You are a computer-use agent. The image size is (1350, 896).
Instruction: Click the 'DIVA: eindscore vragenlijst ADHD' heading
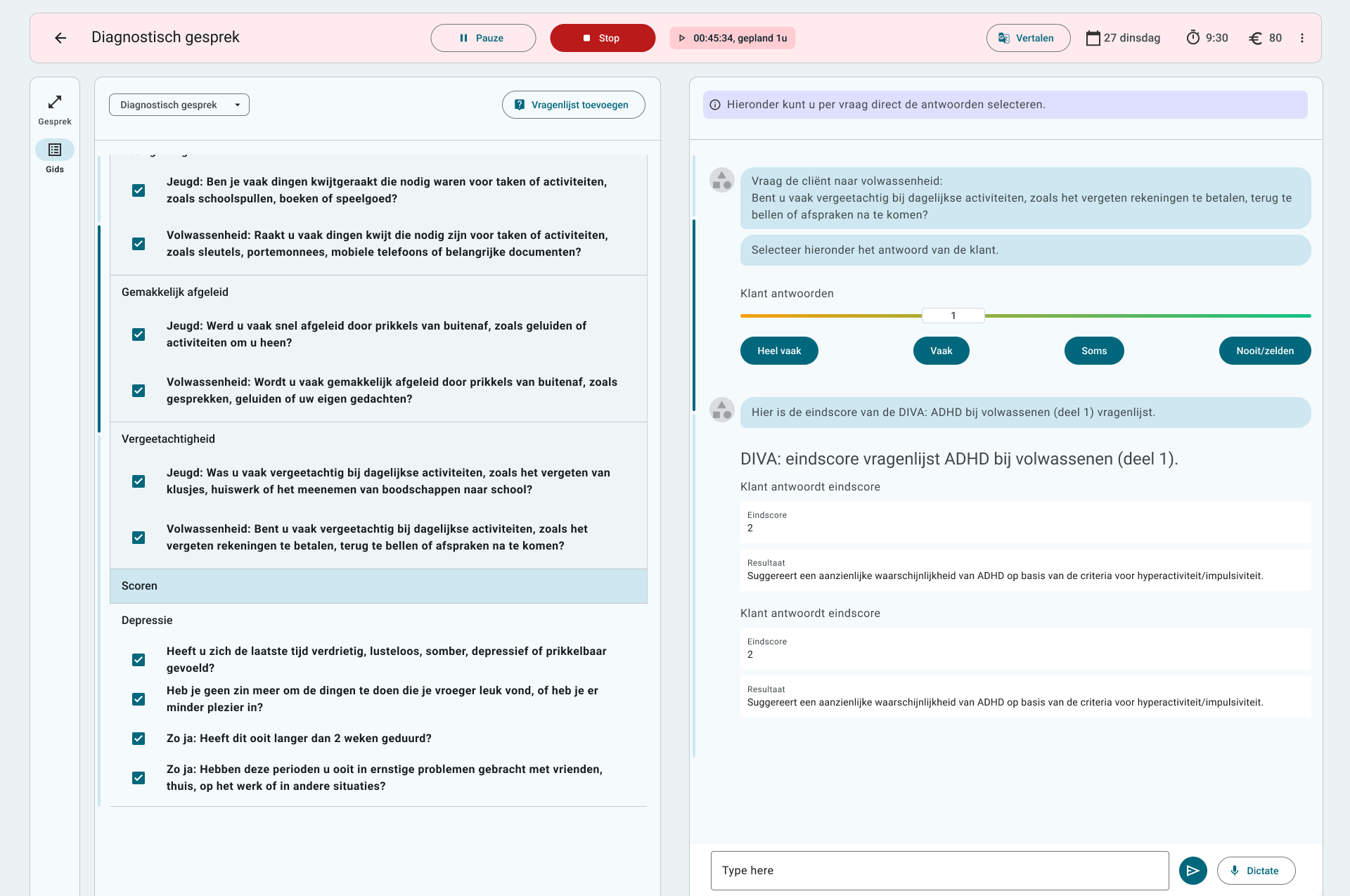(959, 459)
